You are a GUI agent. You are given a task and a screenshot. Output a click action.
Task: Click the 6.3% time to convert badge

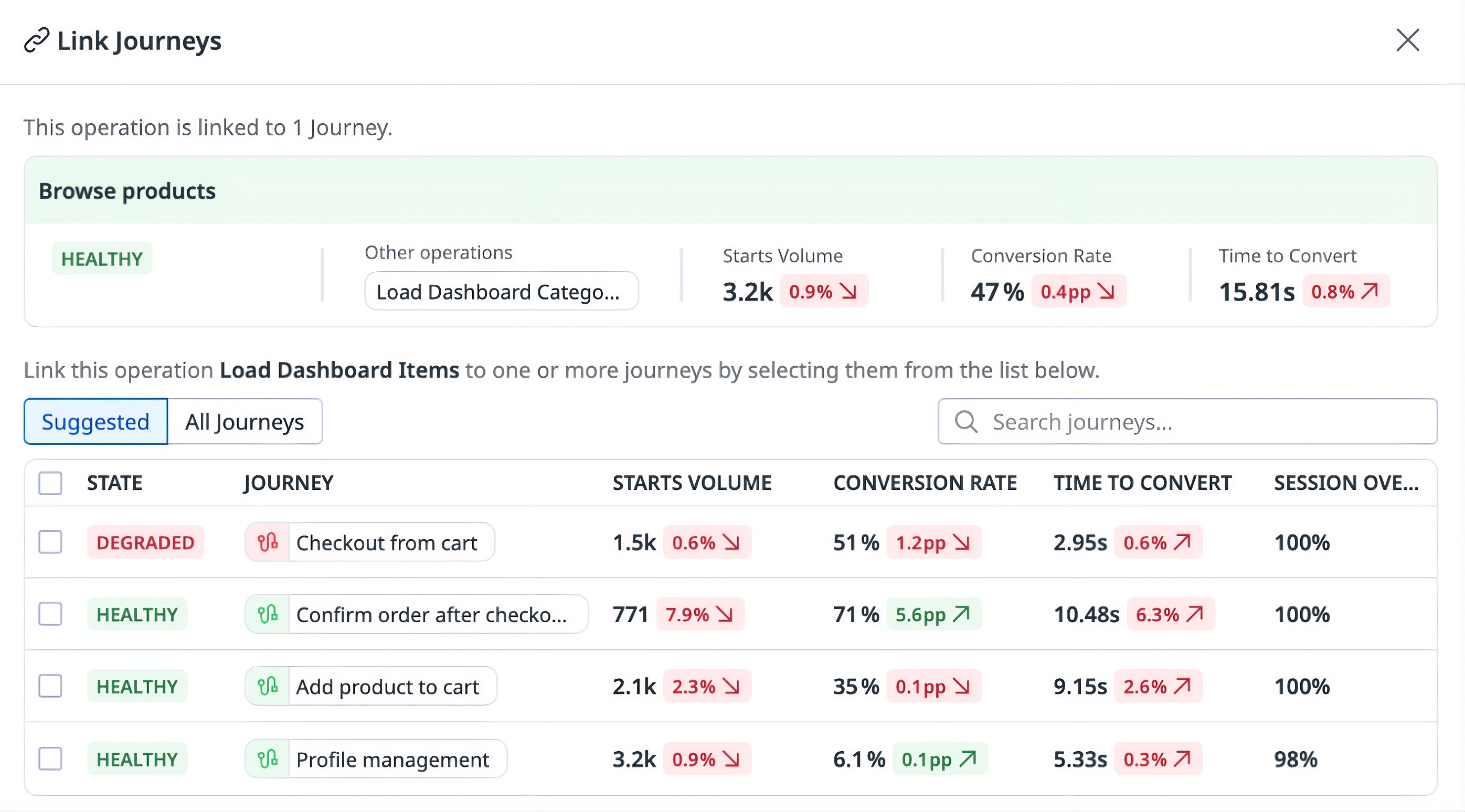click(x=1171, y=614)
